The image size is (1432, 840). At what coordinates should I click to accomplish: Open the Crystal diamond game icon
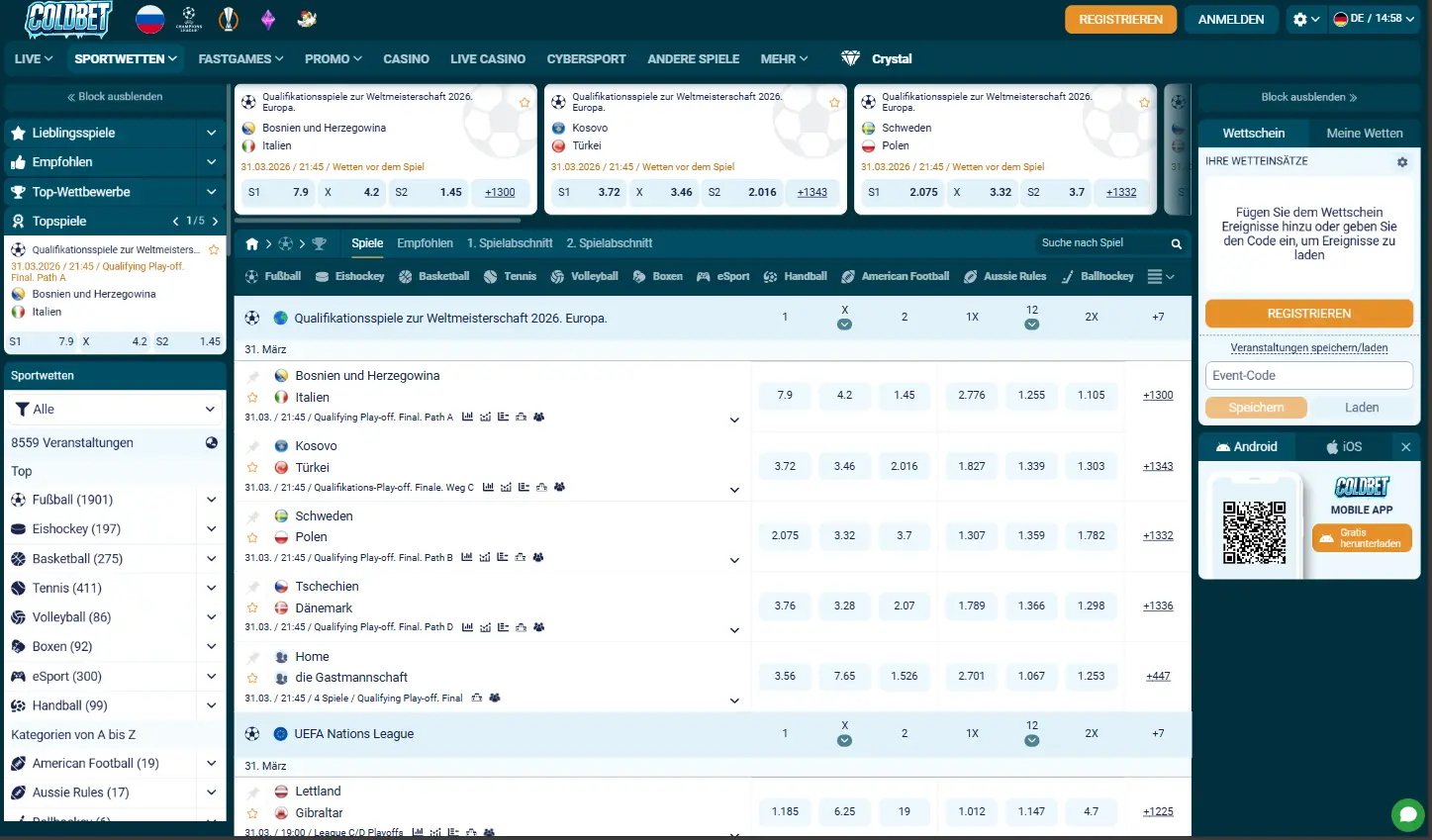pyautogui.click(x=848, y=58)
